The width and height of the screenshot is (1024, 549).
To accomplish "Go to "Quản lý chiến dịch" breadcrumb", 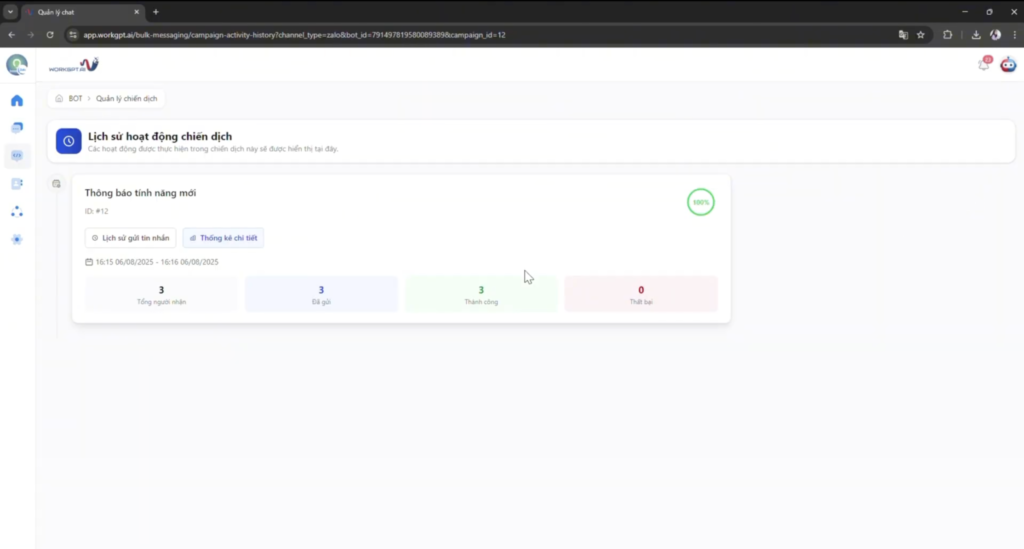I will 127,99.
